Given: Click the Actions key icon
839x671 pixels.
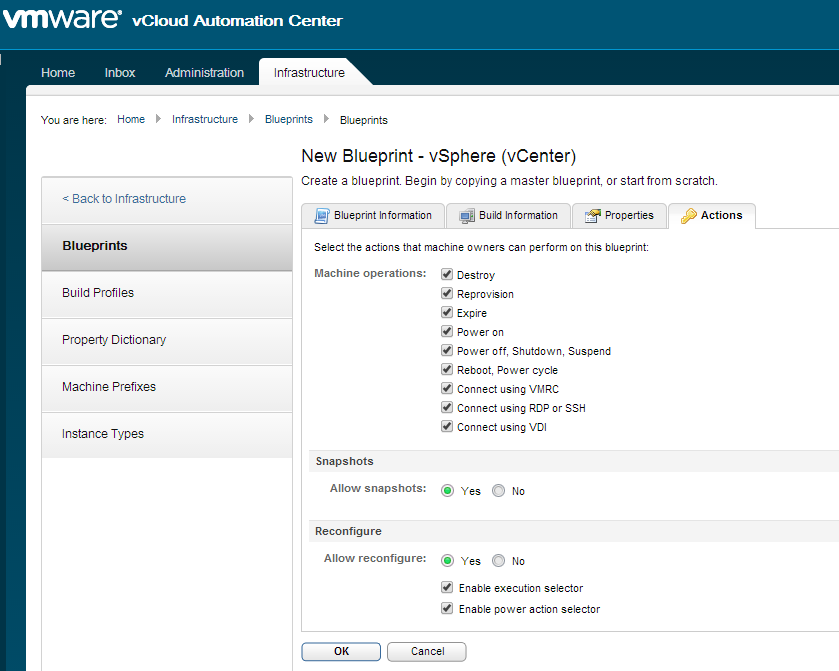Looking at the screenshot, I should 688,215.
